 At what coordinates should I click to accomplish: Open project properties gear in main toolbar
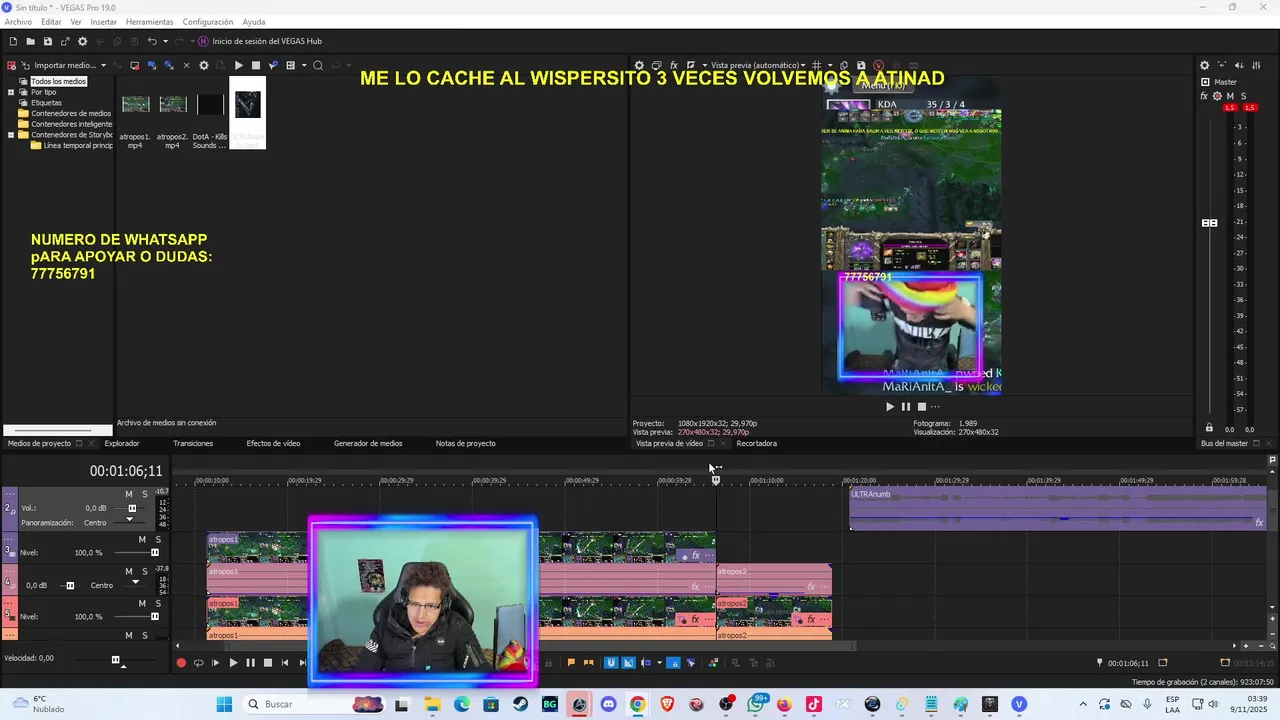(x=82, y=41)
